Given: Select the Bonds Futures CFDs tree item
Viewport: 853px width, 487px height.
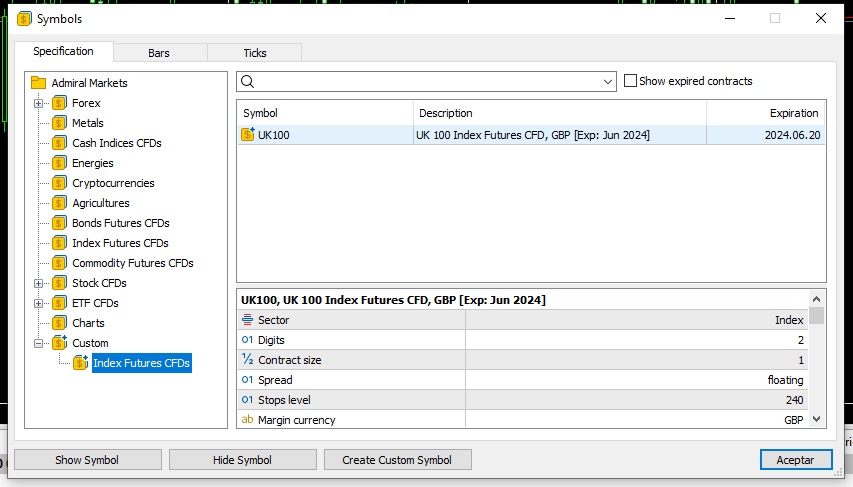Looking at the screenshot, I should click(121, 223).
